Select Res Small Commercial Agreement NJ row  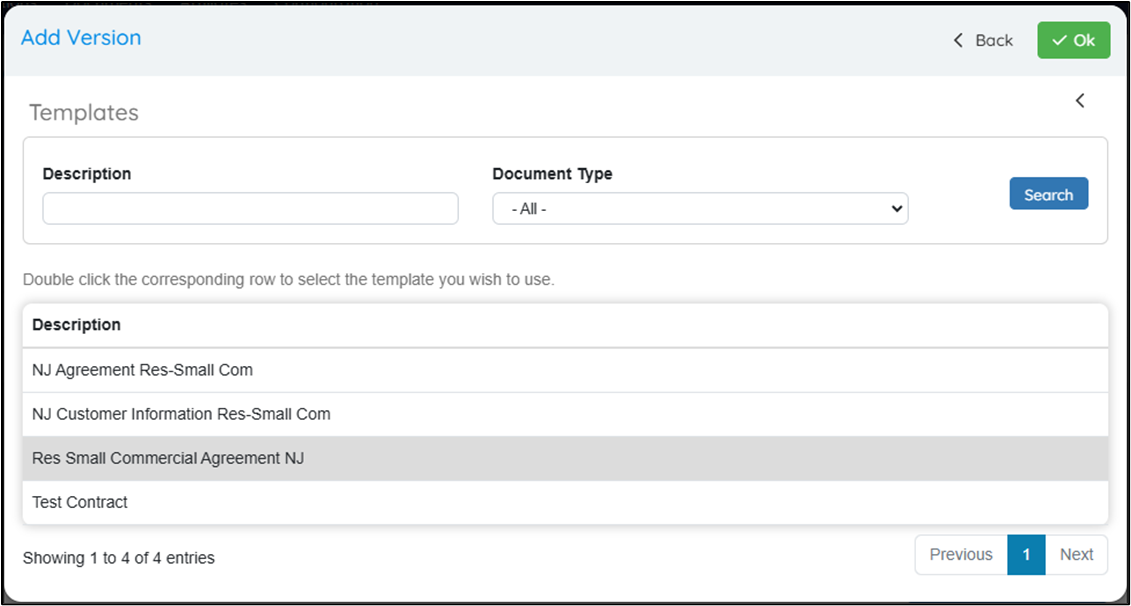[x=566, y=458]
